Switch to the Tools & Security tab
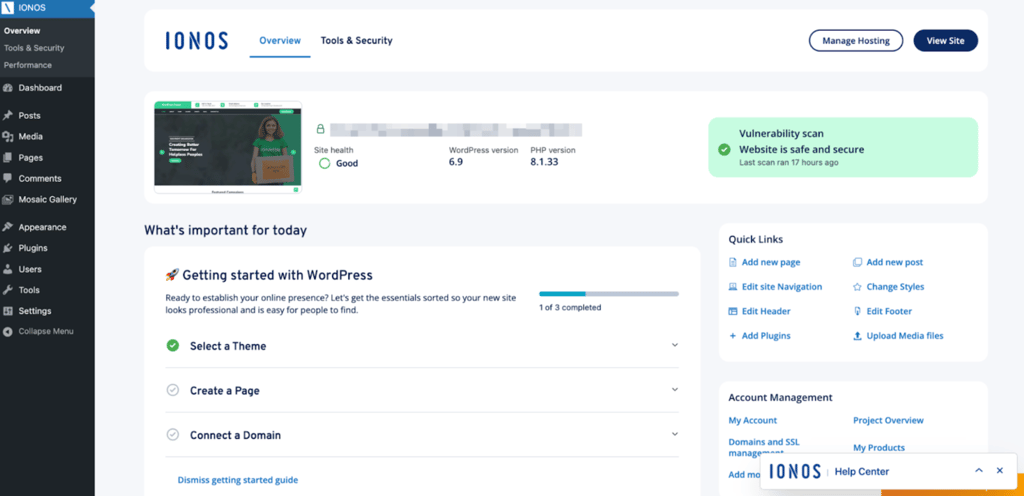This screenshot has width=1024, height=496. tap(357, 40)
